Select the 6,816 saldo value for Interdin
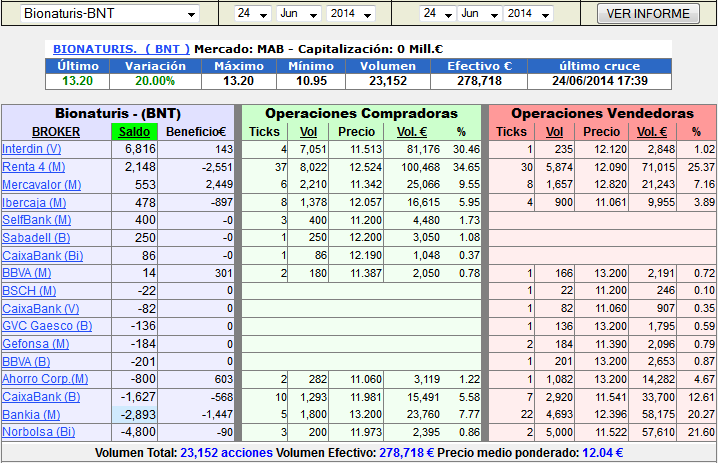This screenshot has width=719, height=463. pos(140,149)
